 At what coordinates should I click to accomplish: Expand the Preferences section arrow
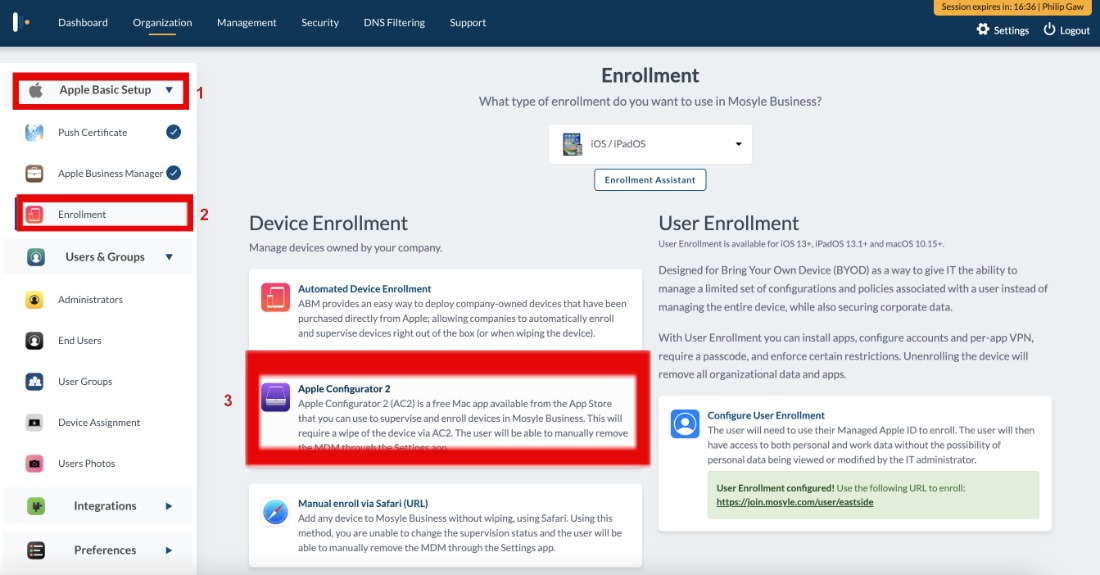(168, 550)
